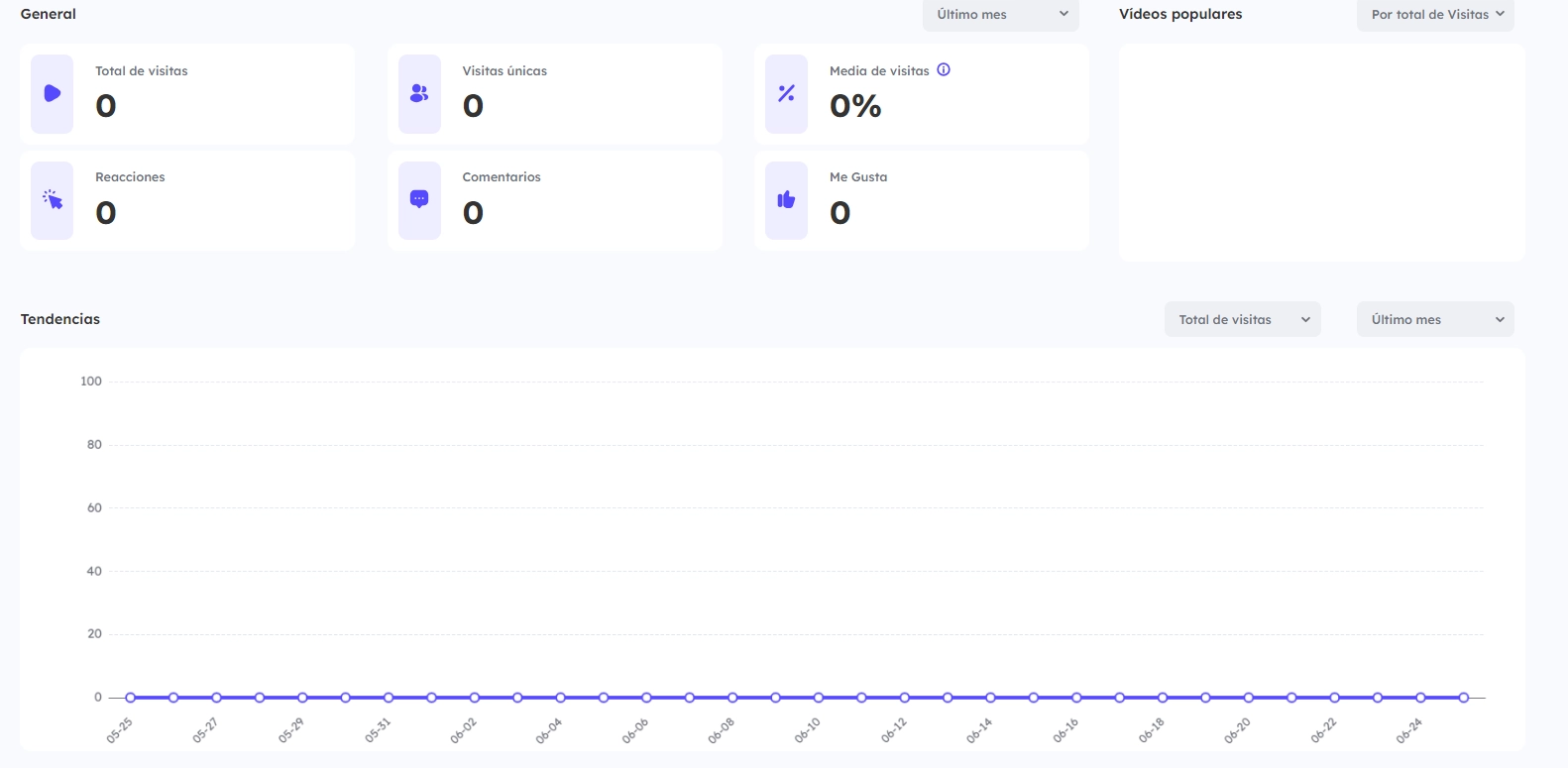Click the Me Gusta thumbs-up icon
The height and width of the screenshot is (768, 1568).
[786, 200]
